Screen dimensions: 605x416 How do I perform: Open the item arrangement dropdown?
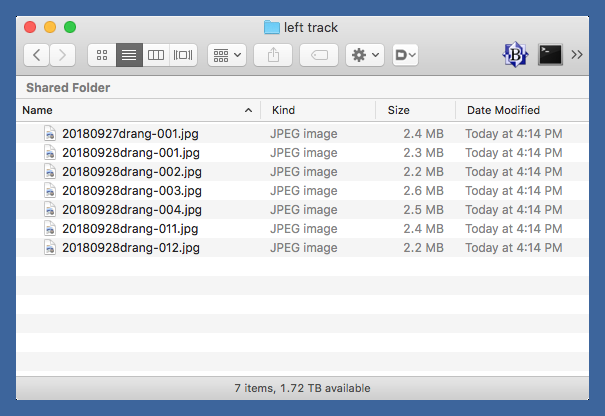227,56
